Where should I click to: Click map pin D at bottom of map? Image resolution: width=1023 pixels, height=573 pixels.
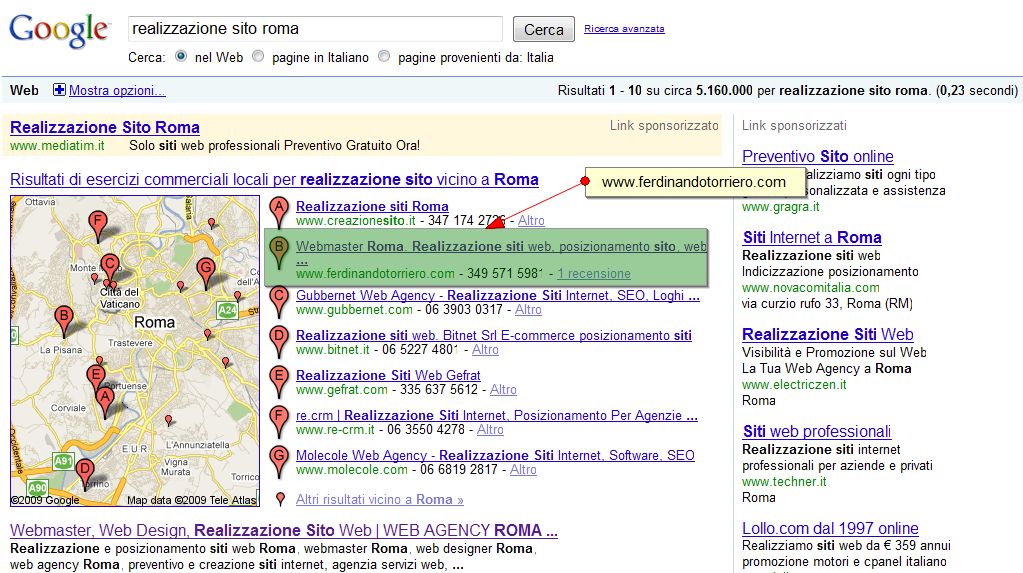[x=85, y=473]
